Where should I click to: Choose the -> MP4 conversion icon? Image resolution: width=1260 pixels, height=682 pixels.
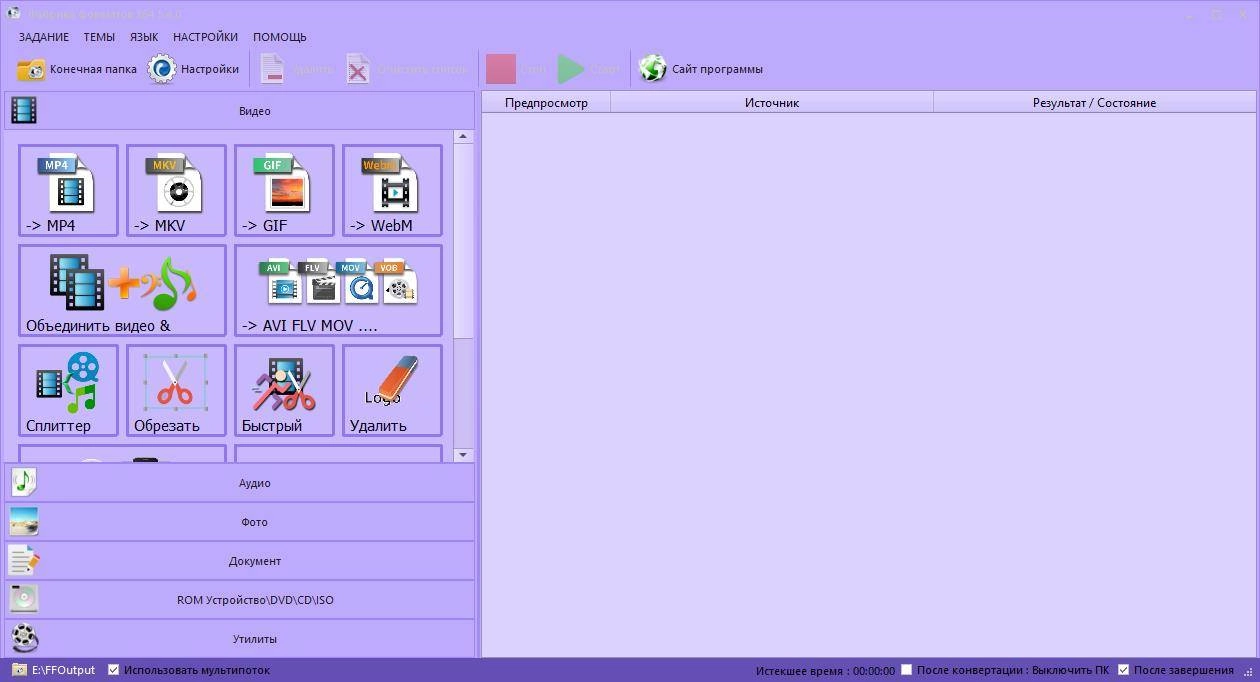point(68,190)
